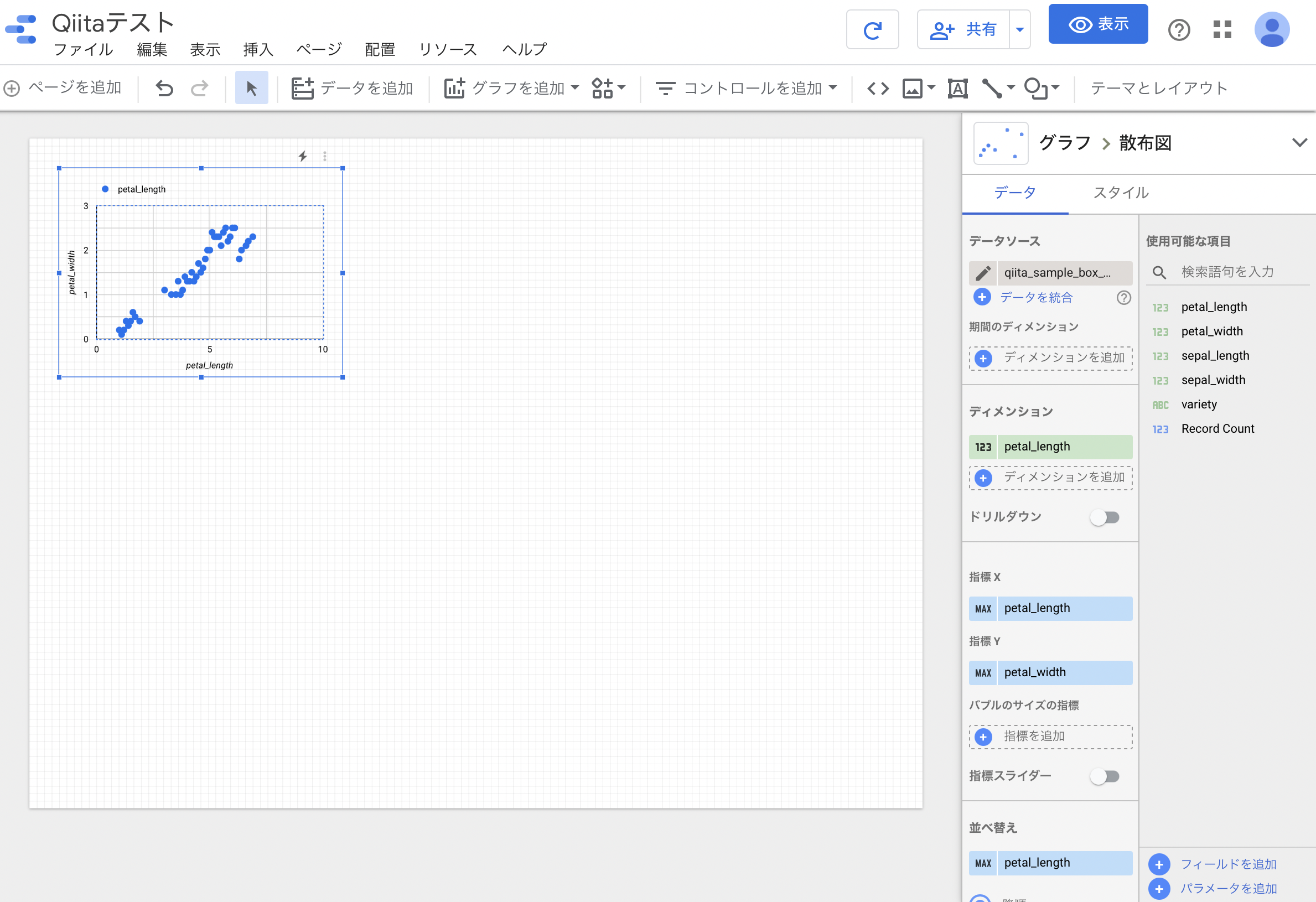The image size is (1316, 902).
Task: Click the add page icon
Action: pos(14,87)
